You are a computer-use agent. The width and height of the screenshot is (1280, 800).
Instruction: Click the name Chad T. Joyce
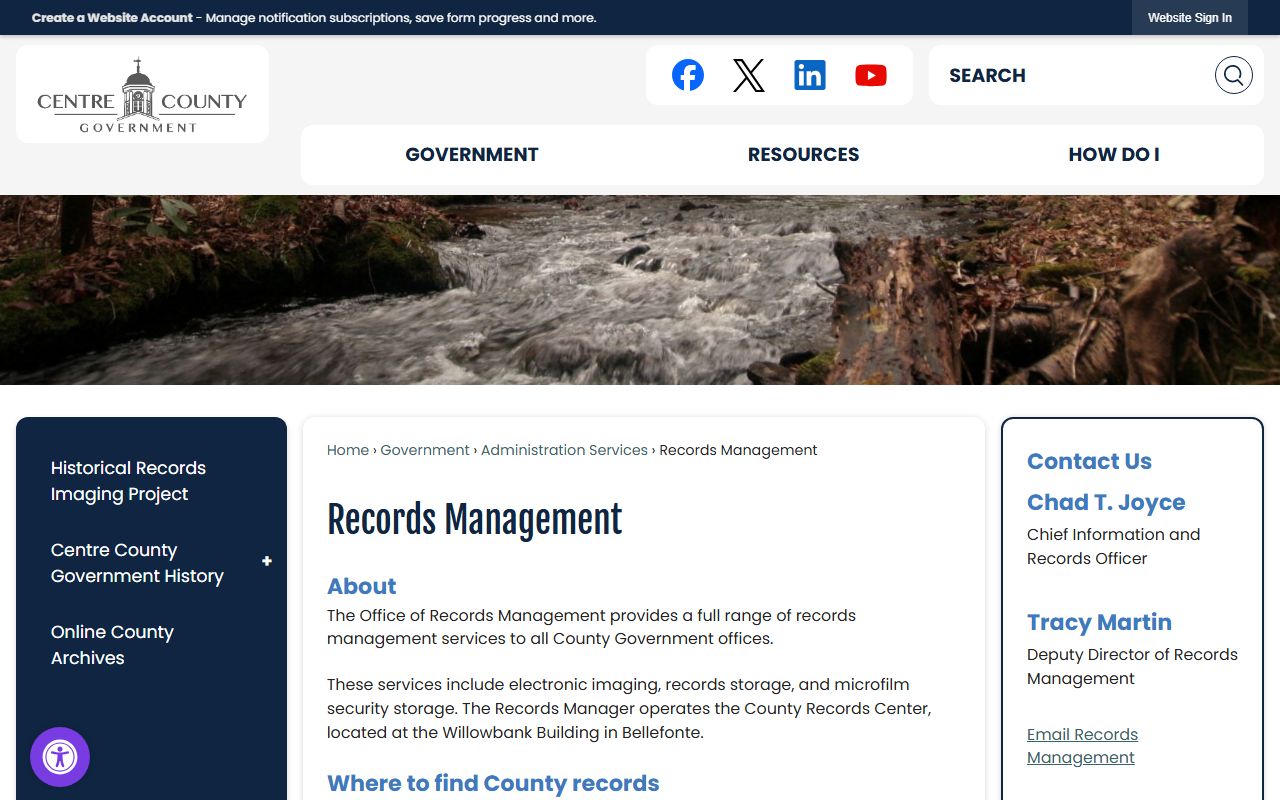click(1106, 502)
